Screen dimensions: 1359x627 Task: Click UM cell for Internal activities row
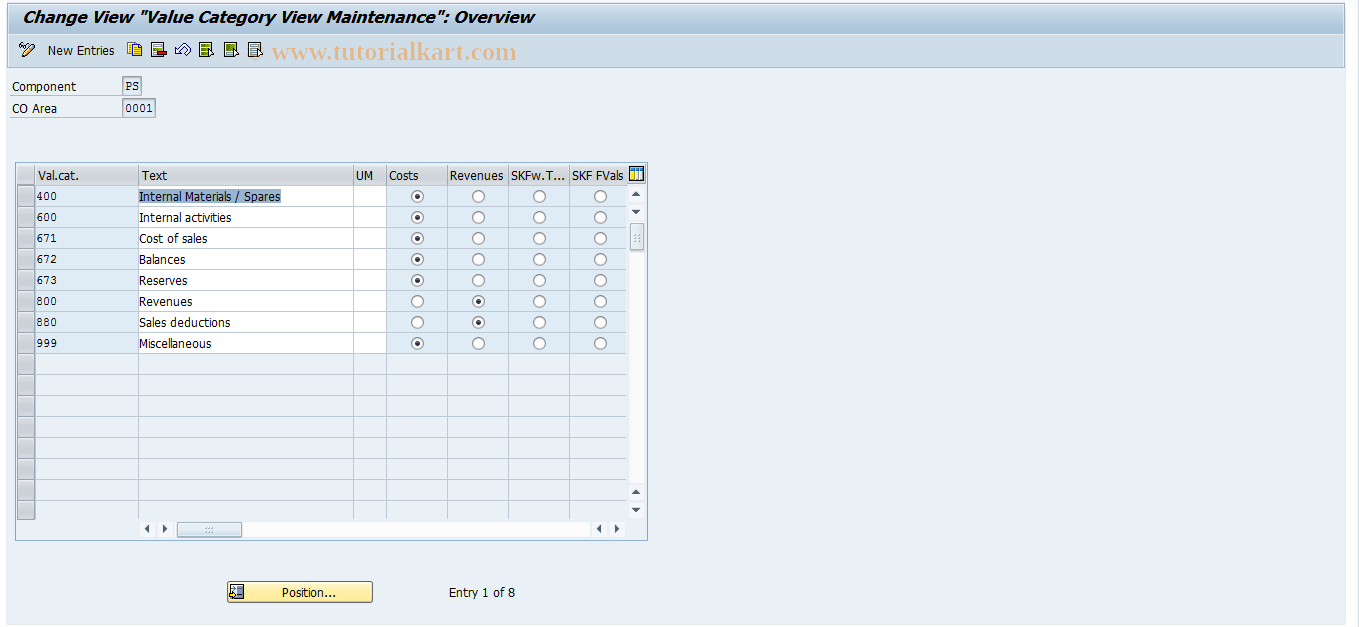(370, 217)
